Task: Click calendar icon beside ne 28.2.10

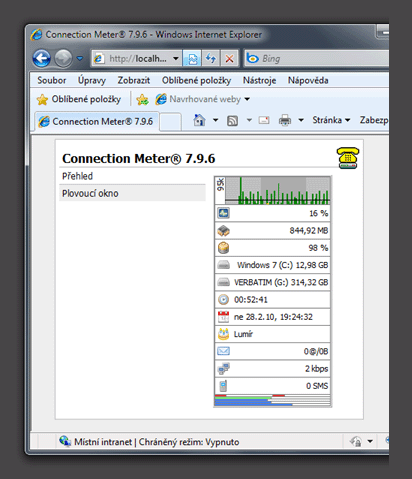Action: (x=223, y=317)
